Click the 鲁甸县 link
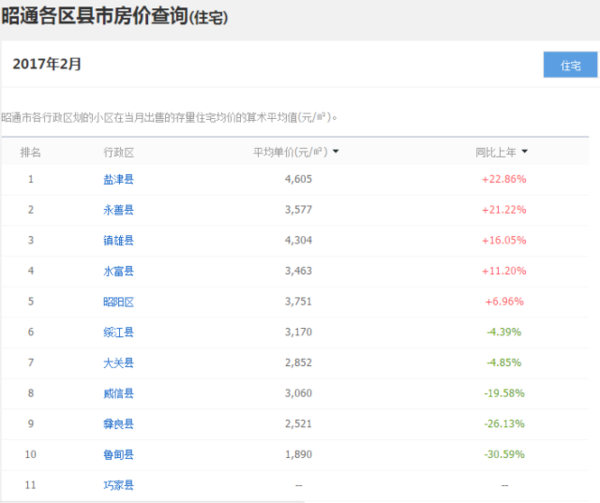The width and height of the screenshot is (600, 503). pyautogui.click(x=118, y=454)
